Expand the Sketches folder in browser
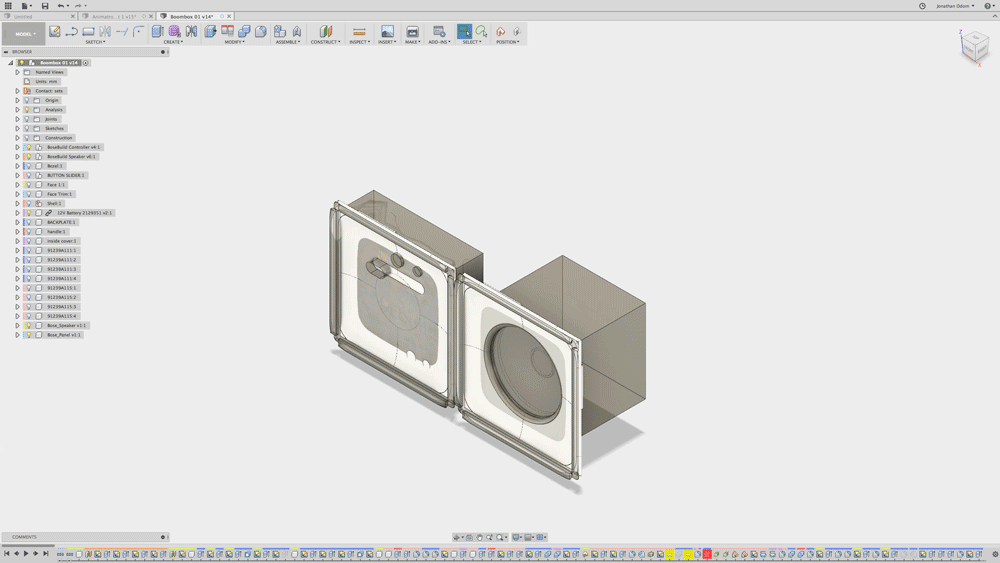Viewport: 1000px width, 563px height. [17, 128]
